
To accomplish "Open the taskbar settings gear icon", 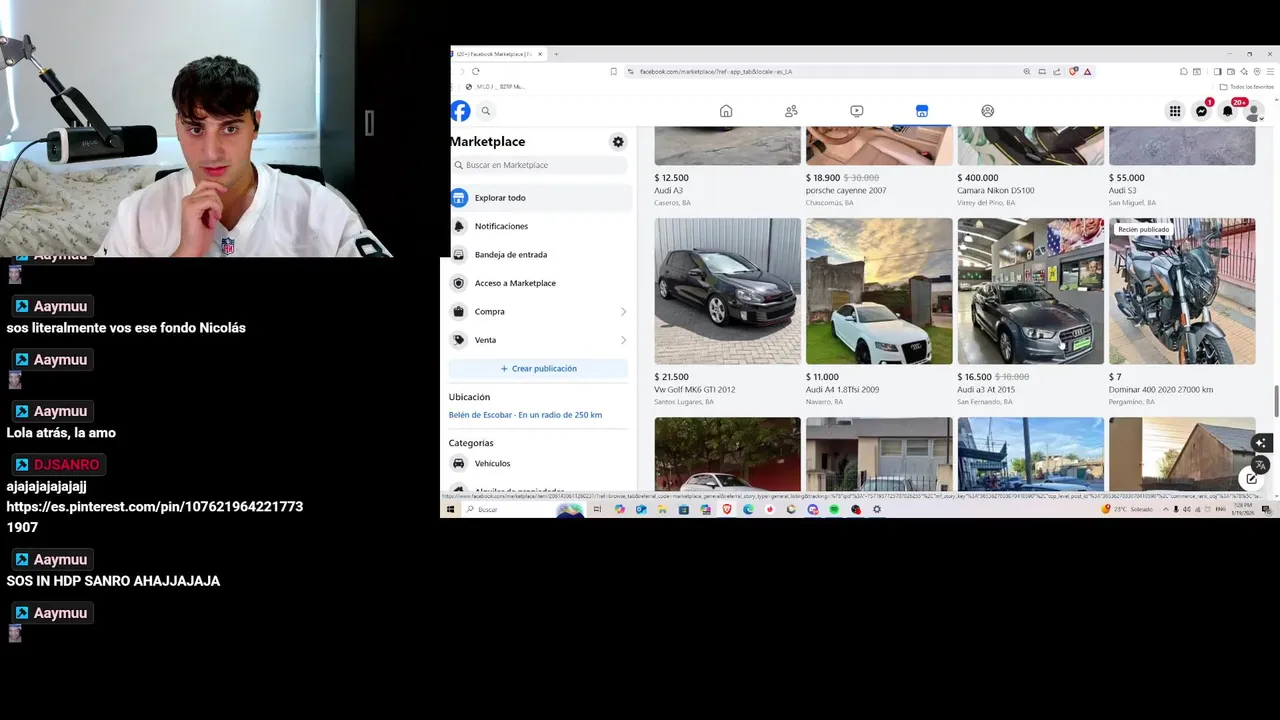I will (x=877, y=509).
